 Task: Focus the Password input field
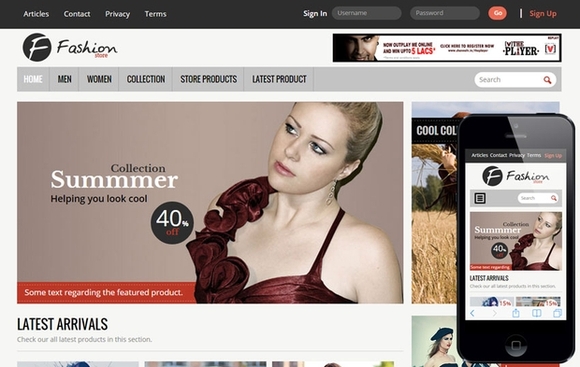(x=445, y=13)
